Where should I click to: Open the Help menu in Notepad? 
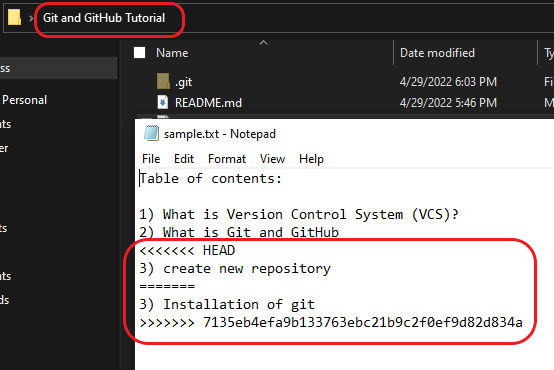(x=311, y=159)
